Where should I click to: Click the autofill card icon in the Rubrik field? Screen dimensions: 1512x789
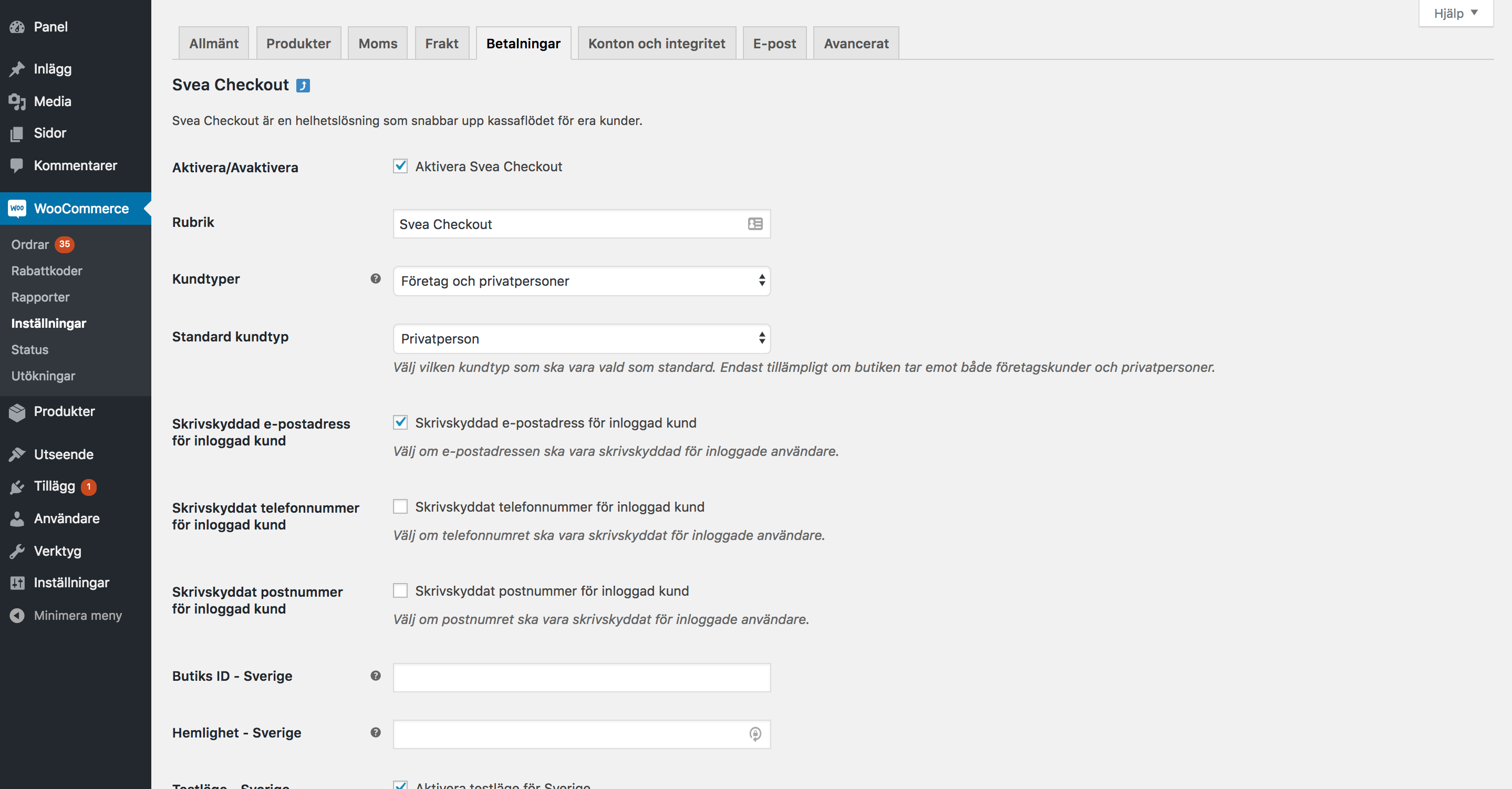click(755, 224)
